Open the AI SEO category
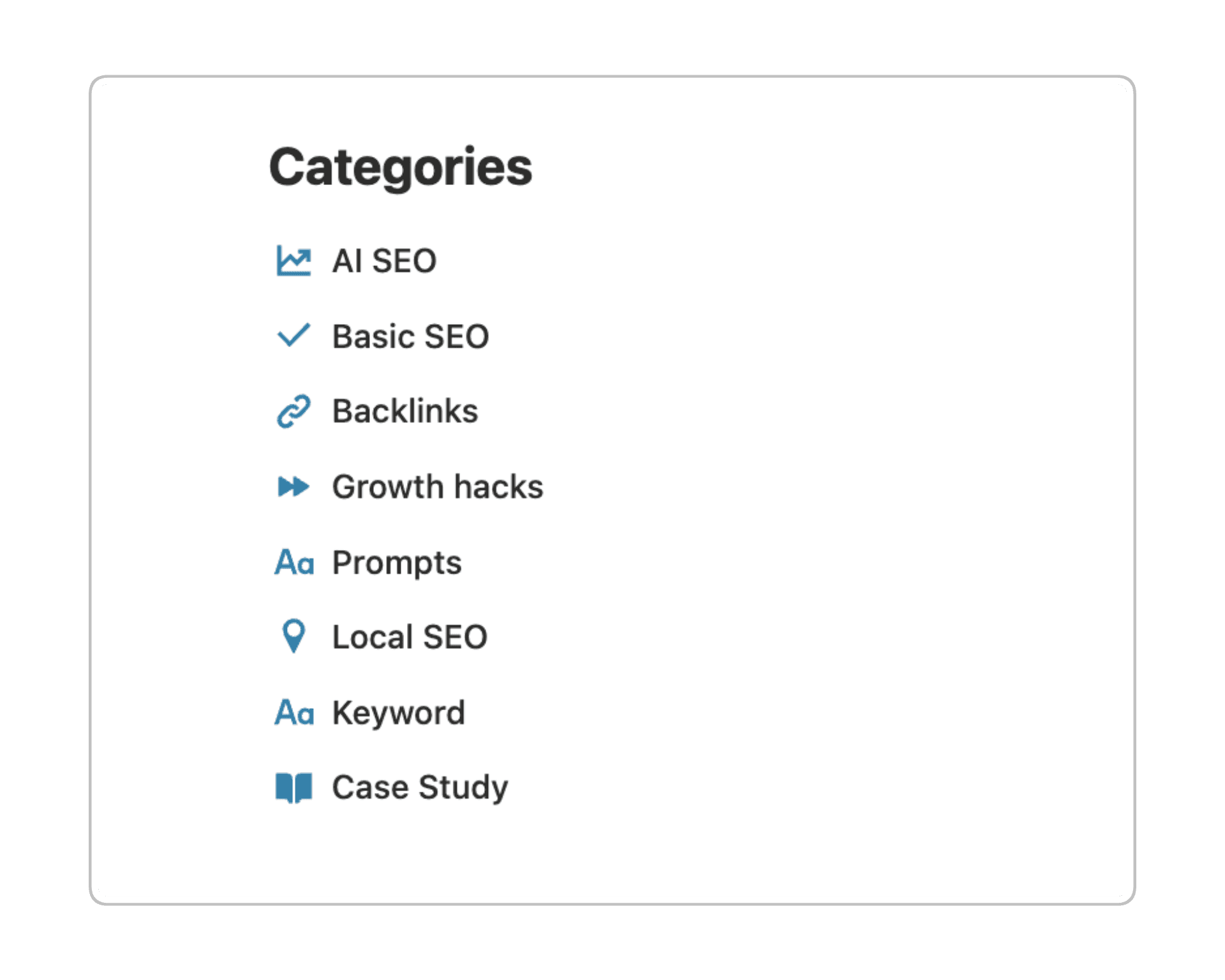The height and width of the screenshot is (980, 1225). (x=384, y=261)
